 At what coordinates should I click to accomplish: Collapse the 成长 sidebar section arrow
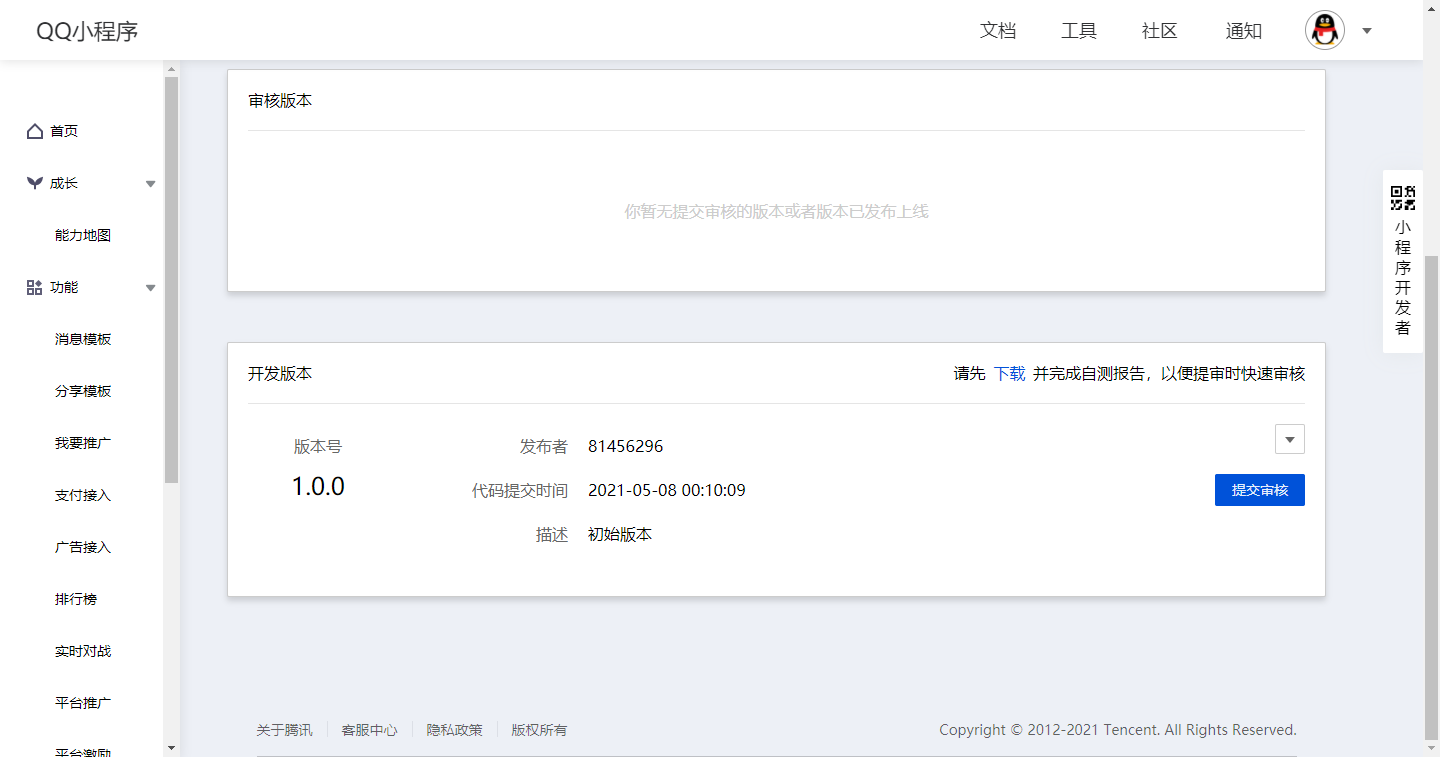(150, 184)
